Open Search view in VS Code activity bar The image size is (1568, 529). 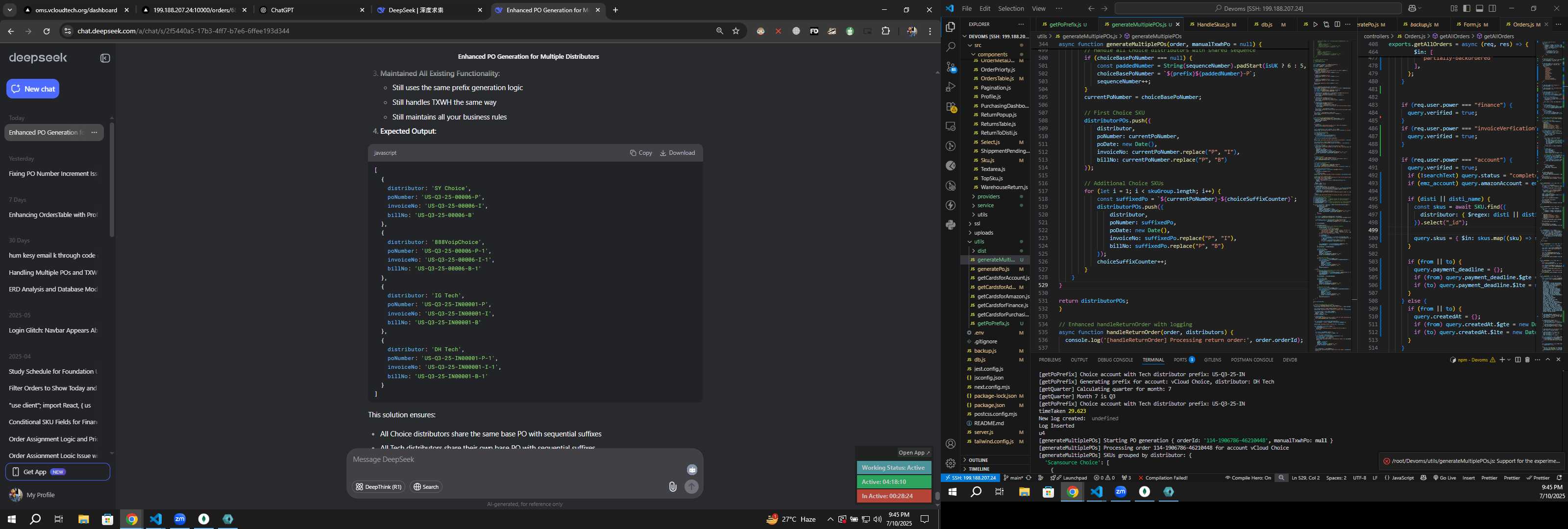pyautogui.click(x=950, y=47)
